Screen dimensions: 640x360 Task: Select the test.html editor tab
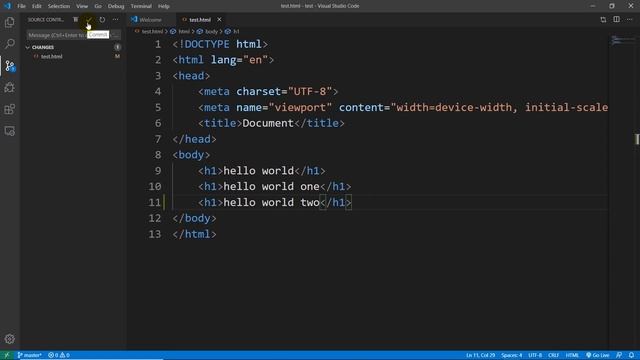tap(200, 20)
